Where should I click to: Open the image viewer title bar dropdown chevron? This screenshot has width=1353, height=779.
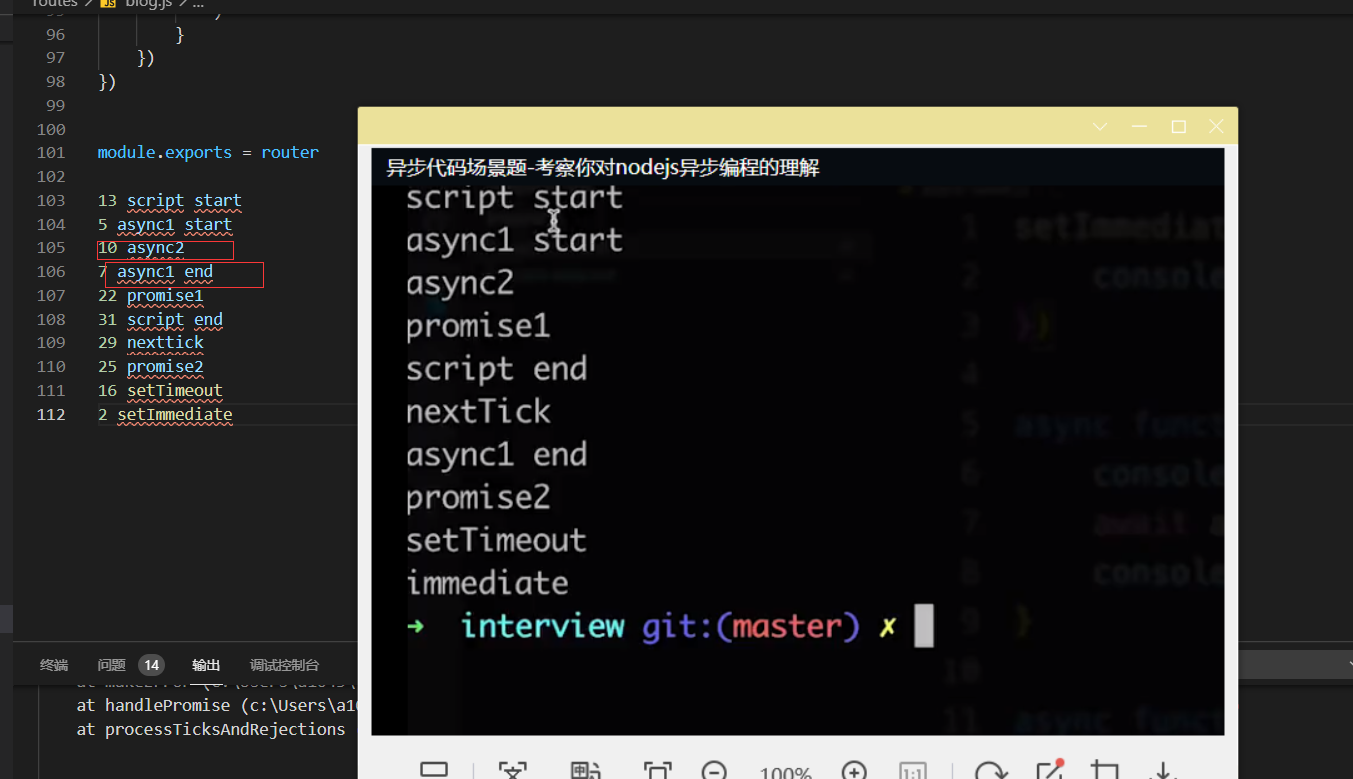[1100, 127]
